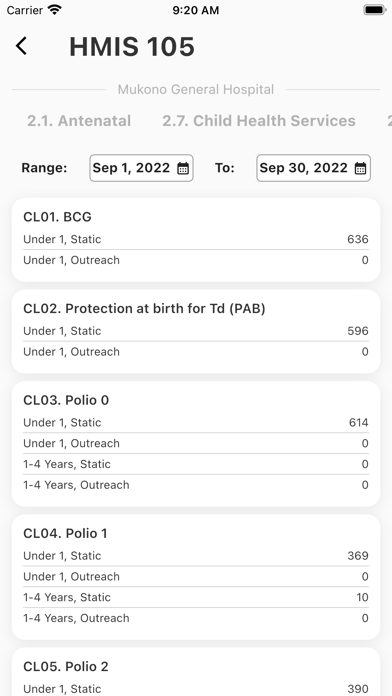Viewport: 392px width, 696px height.
Task: Select the 2.7. Child Health Services tab
Action: point(259,121)
